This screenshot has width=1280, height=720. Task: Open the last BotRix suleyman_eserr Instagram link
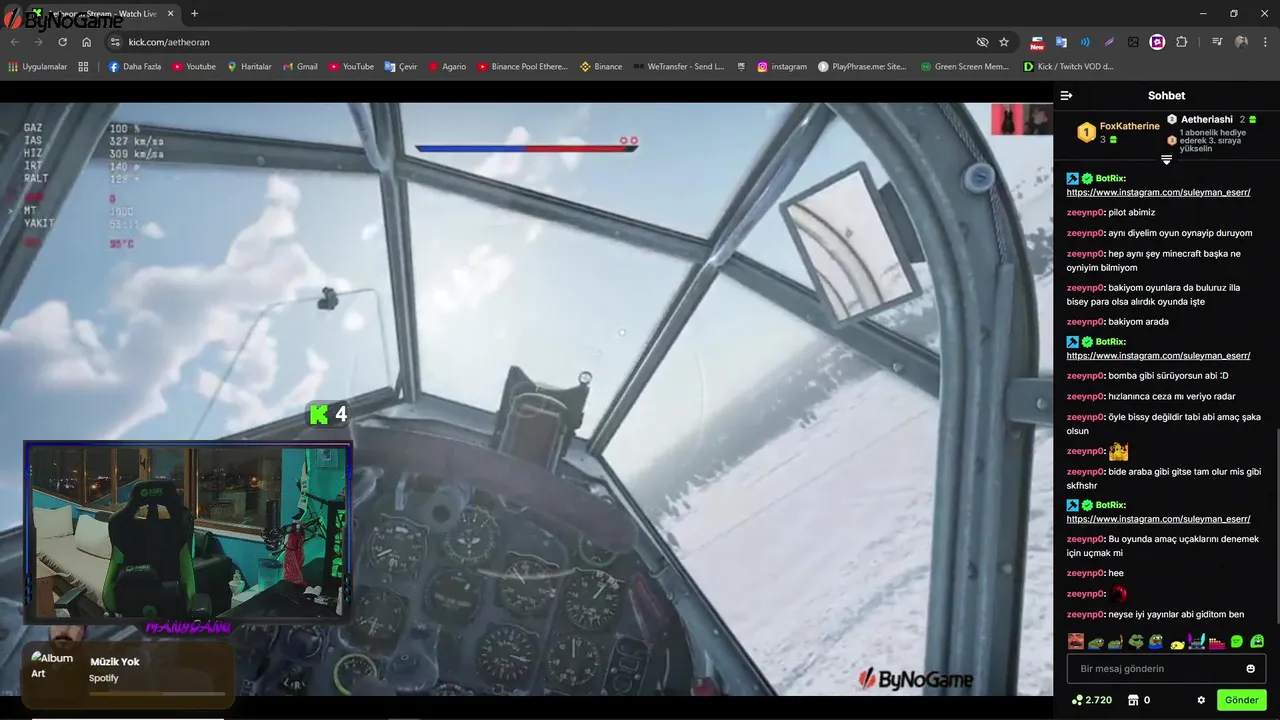pos(1158,519)
